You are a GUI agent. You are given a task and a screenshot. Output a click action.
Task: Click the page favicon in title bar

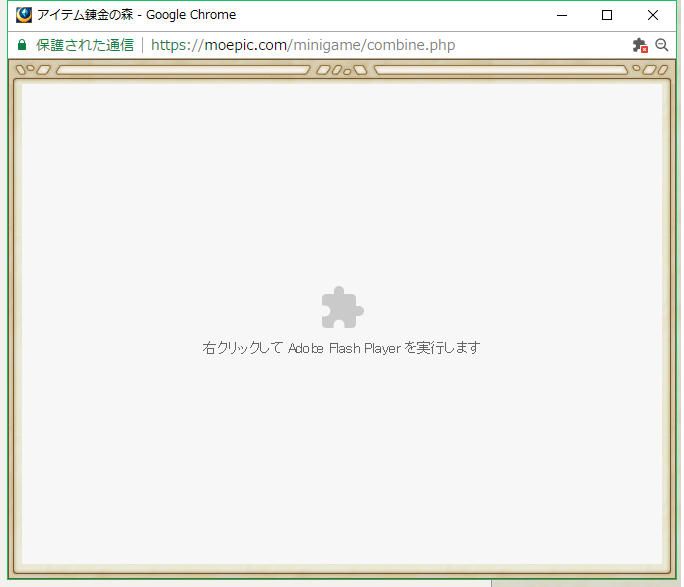tap(24, 15)
